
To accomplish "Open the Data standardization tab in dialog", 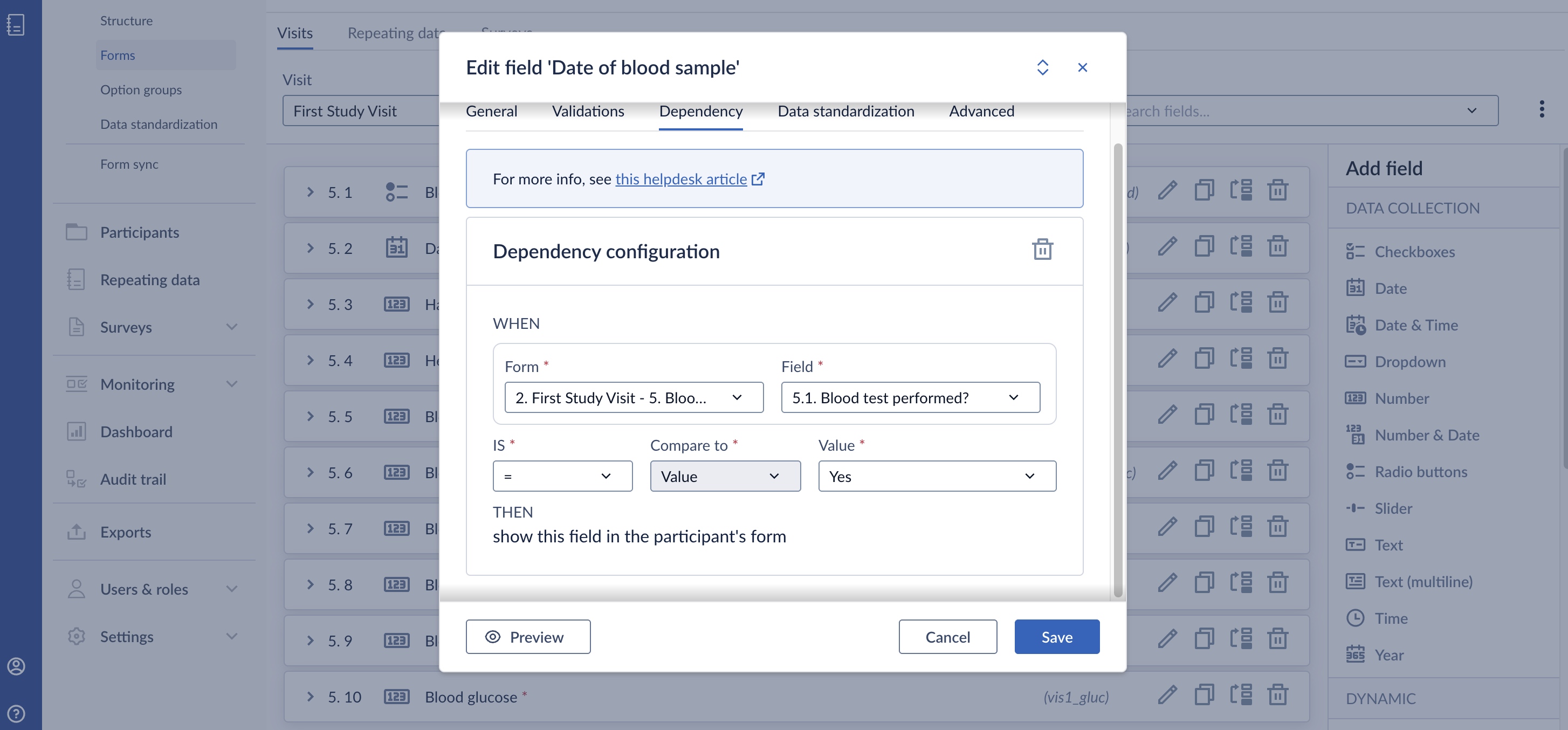I will [x=845, y=111].
